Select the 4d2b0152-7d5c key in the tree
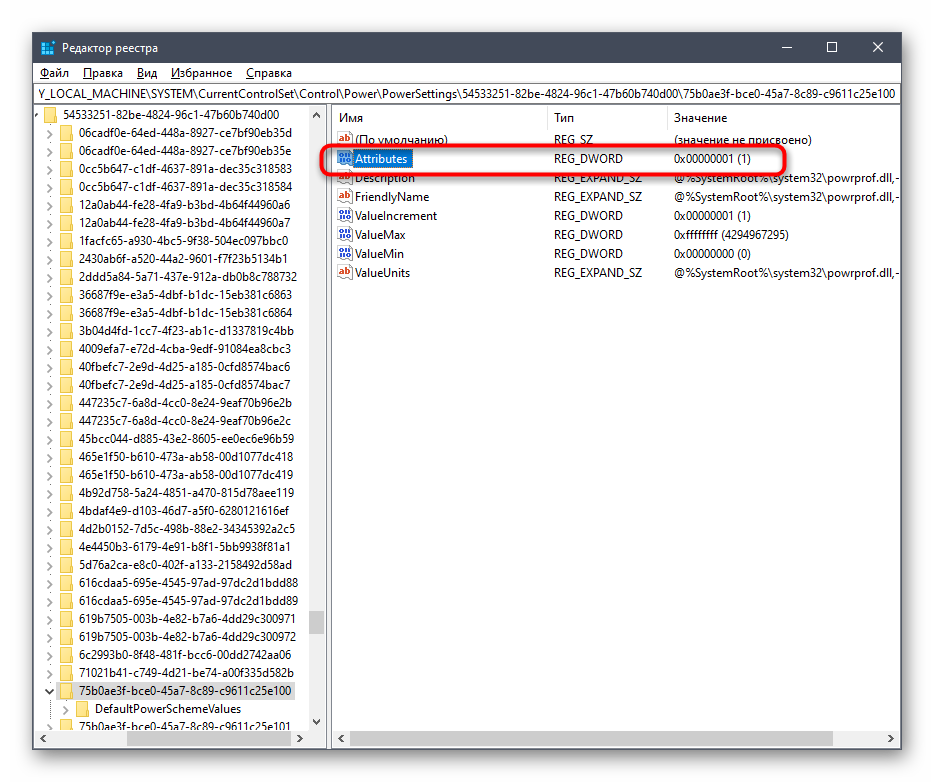Viewport: 934px width, 782px height. 186,529
